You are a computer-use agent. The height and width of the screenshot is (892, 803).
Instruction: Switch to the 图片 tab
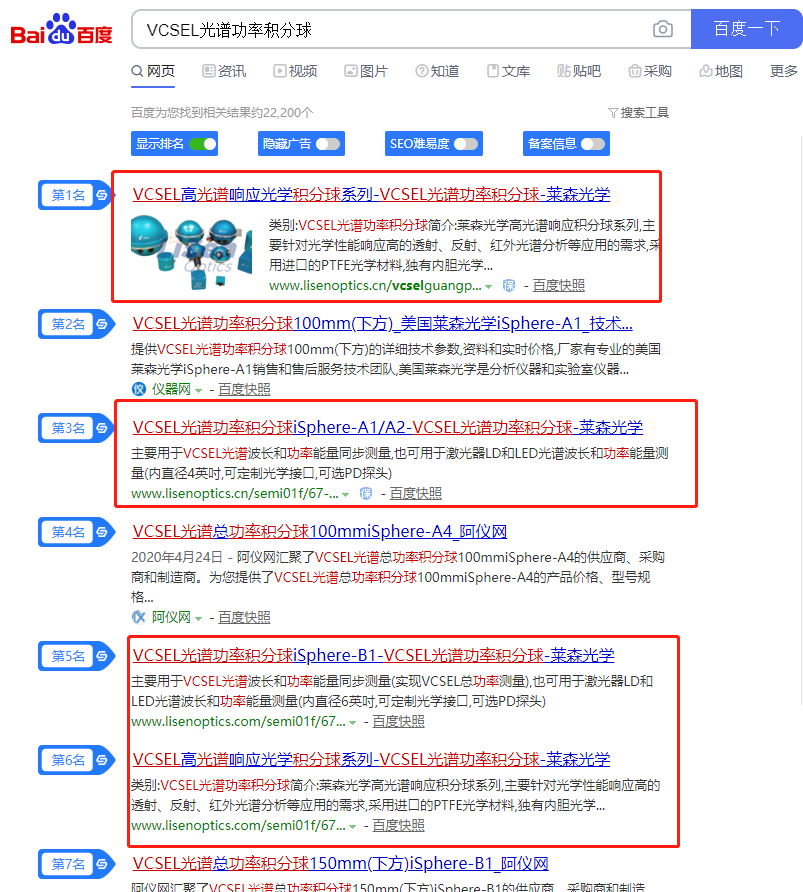point(366,71)
